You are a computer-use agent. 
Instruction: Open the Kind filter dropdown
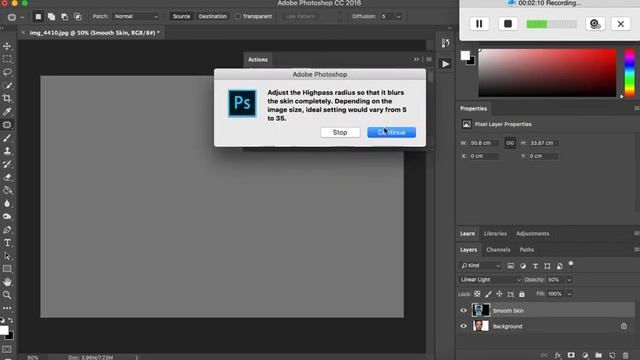click(480, 266)
